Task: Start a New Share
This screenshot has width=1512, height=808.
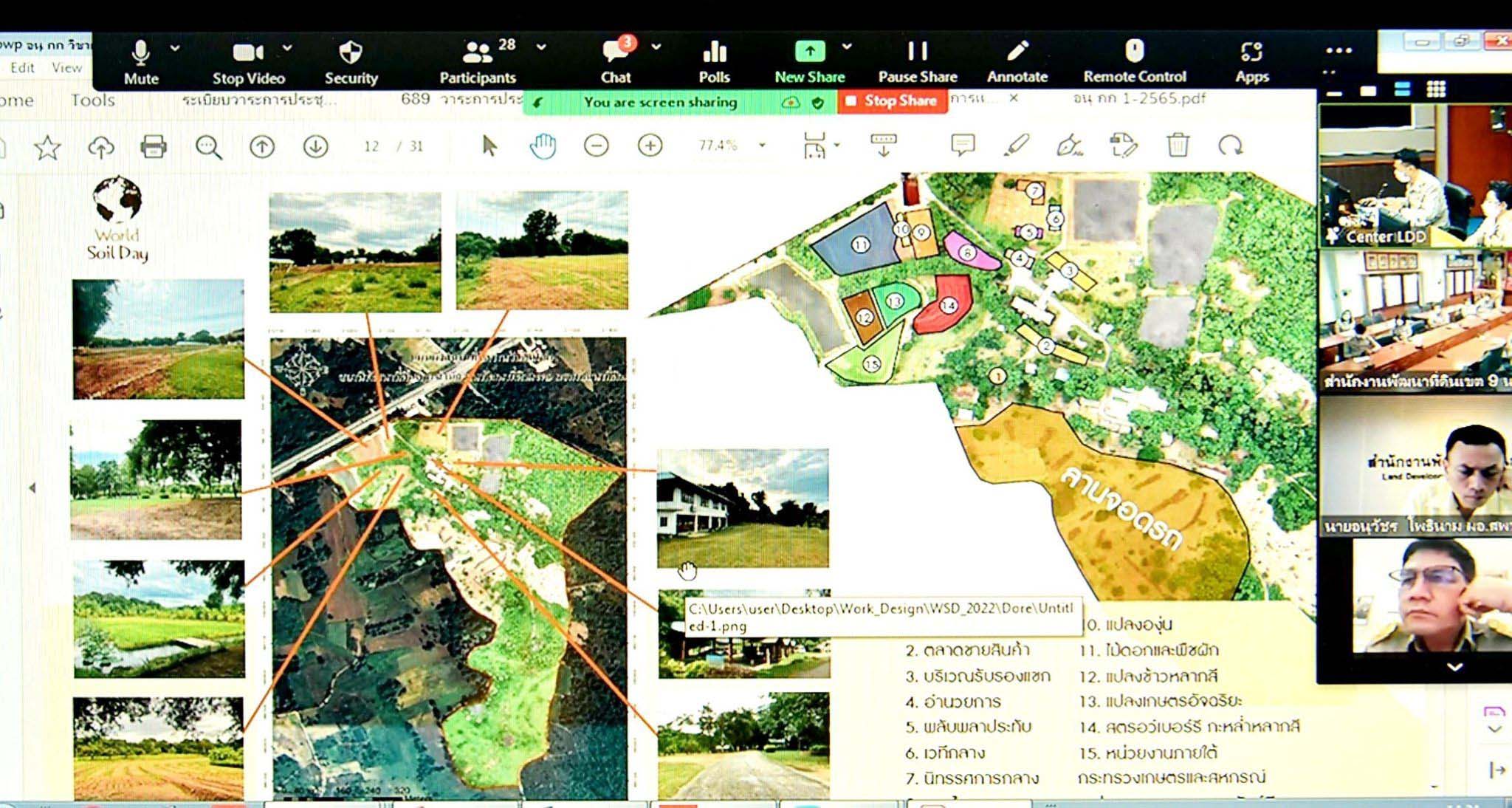Action: point(809,62)
